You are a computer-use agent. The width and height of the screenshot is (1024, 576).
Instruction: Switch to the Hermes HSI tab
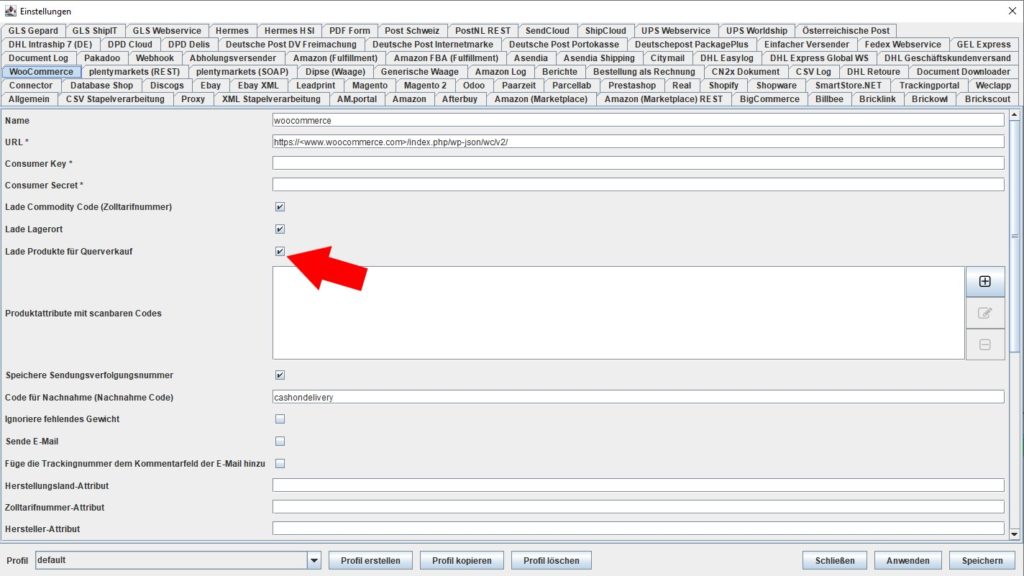coord(289,31)
